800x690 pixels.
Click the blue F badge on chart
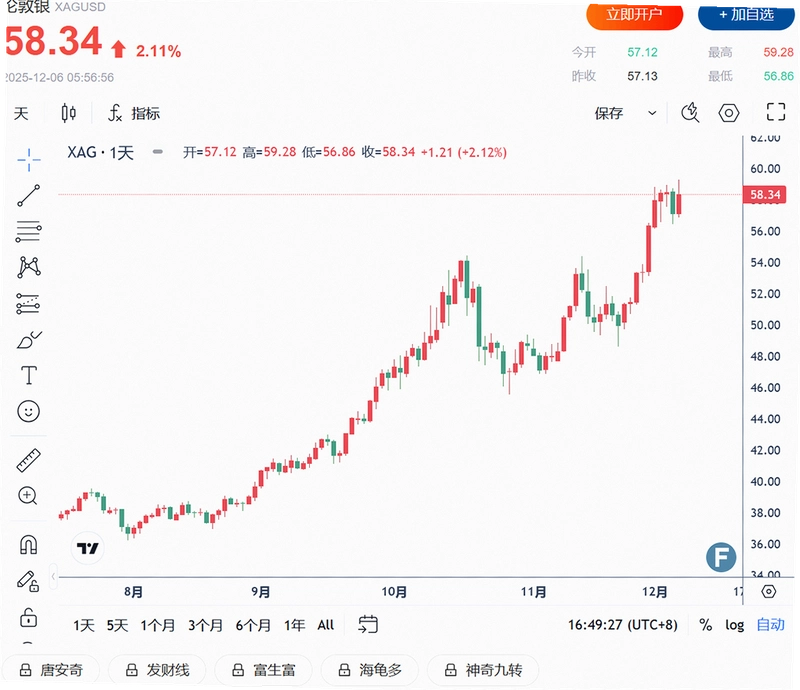pos(721,557)
